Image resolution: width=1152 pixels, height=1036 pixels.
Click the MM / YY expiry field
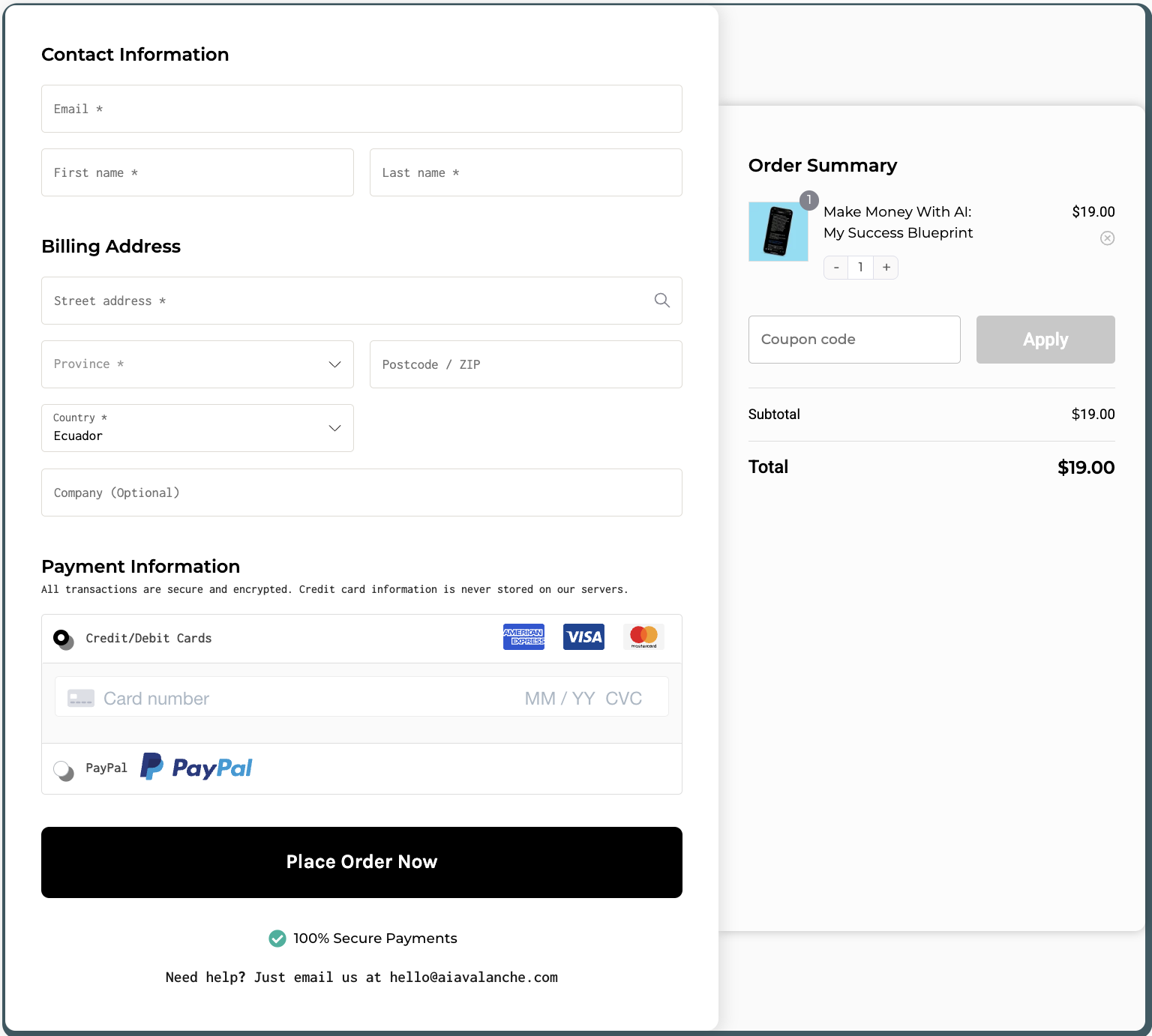click(559, 699)
